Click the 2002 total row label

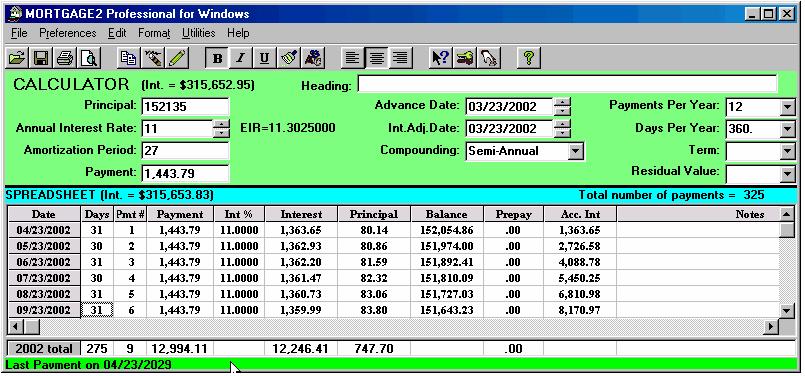(x=44, y=349)
